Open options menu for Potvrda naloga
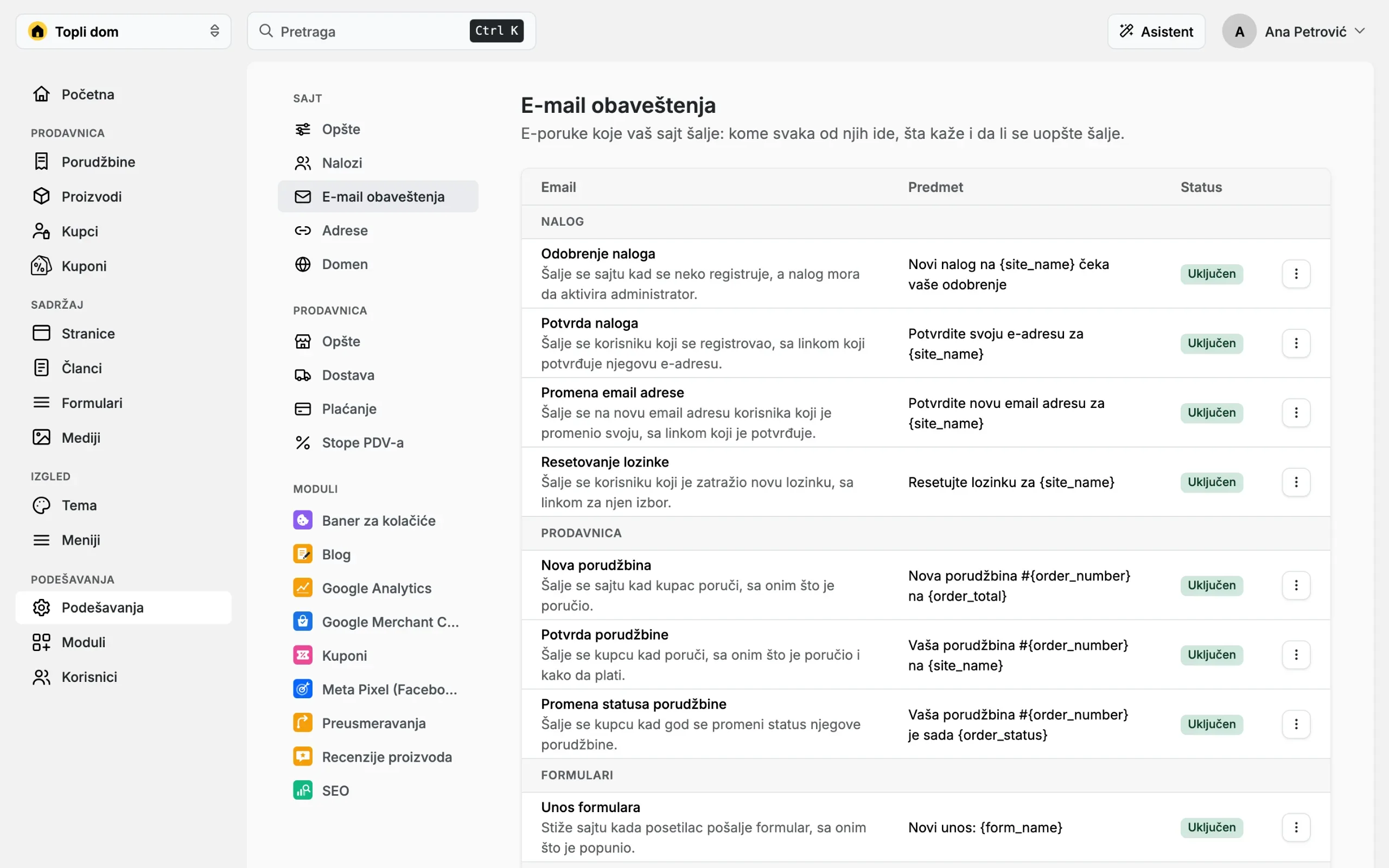 tap(1296, 343)
